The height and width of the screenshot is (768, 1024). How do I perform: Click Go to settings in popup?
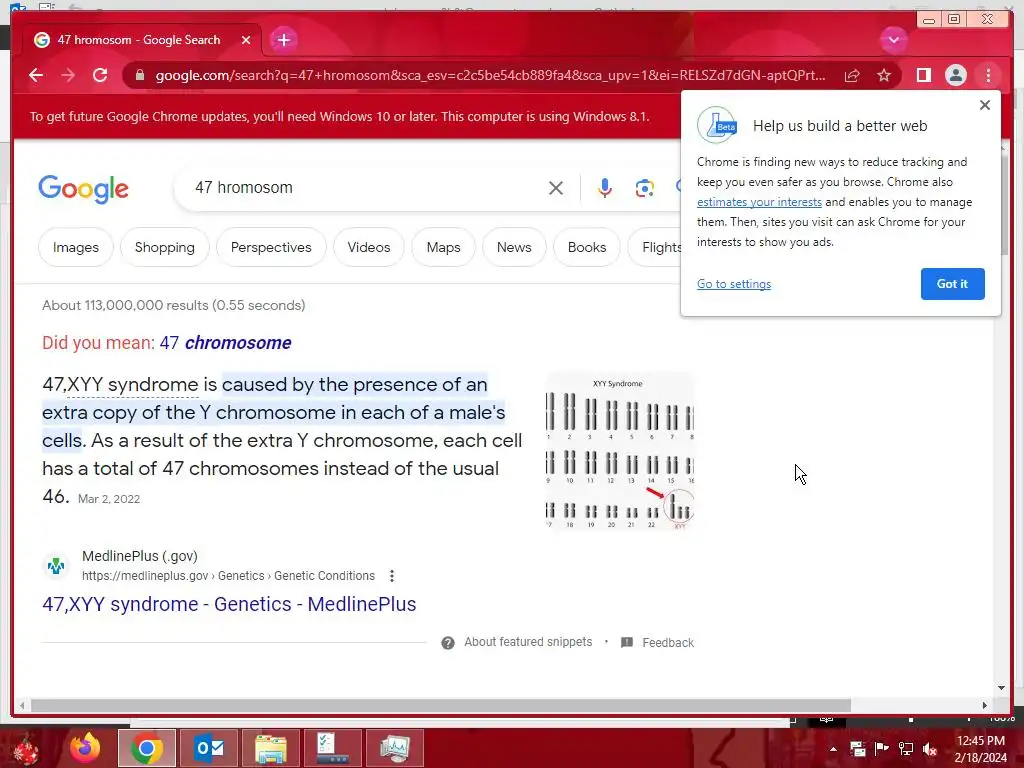[x=734, y=284]
